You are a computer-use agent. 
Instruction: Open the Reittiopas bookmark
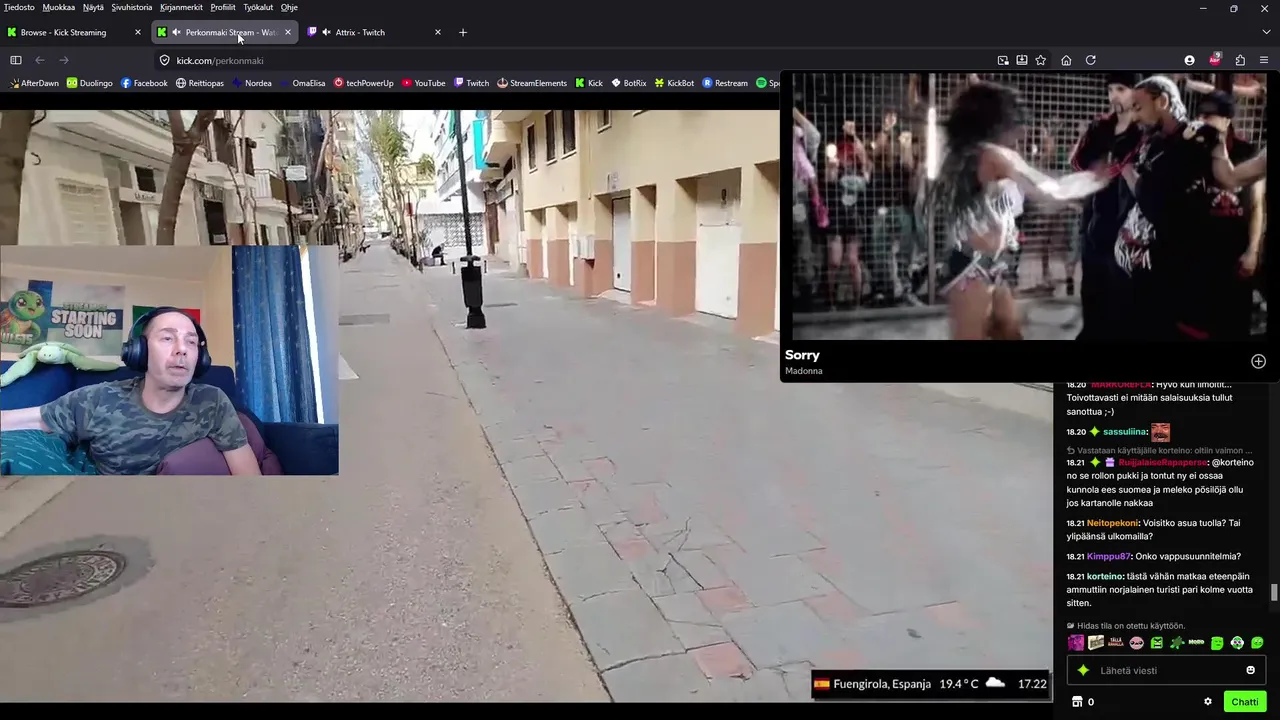pyautogui.click(x=200, y=83)
